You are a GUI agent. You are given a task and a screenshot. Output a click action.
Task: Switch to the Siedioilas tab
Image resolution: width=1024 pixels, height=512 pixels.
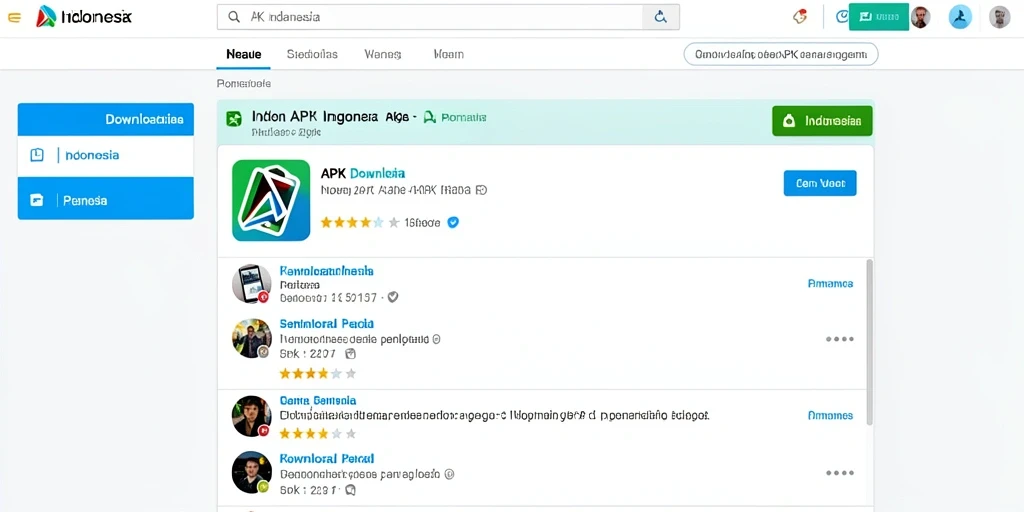(x=312, y=54)
